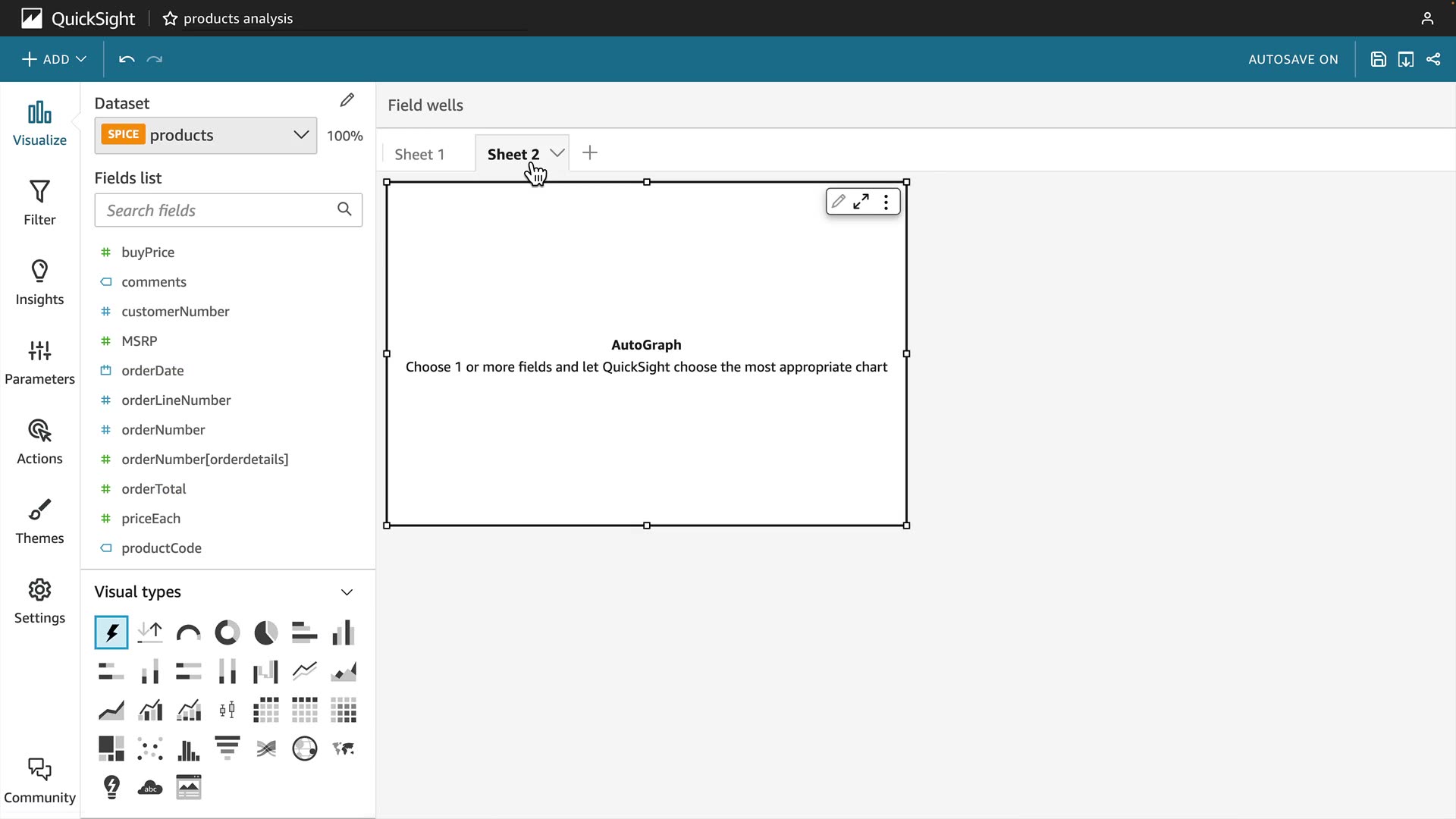Toggle the AUTOSAVE ON setting
Screen dimensions: 1456x819
pos(1293,59)
